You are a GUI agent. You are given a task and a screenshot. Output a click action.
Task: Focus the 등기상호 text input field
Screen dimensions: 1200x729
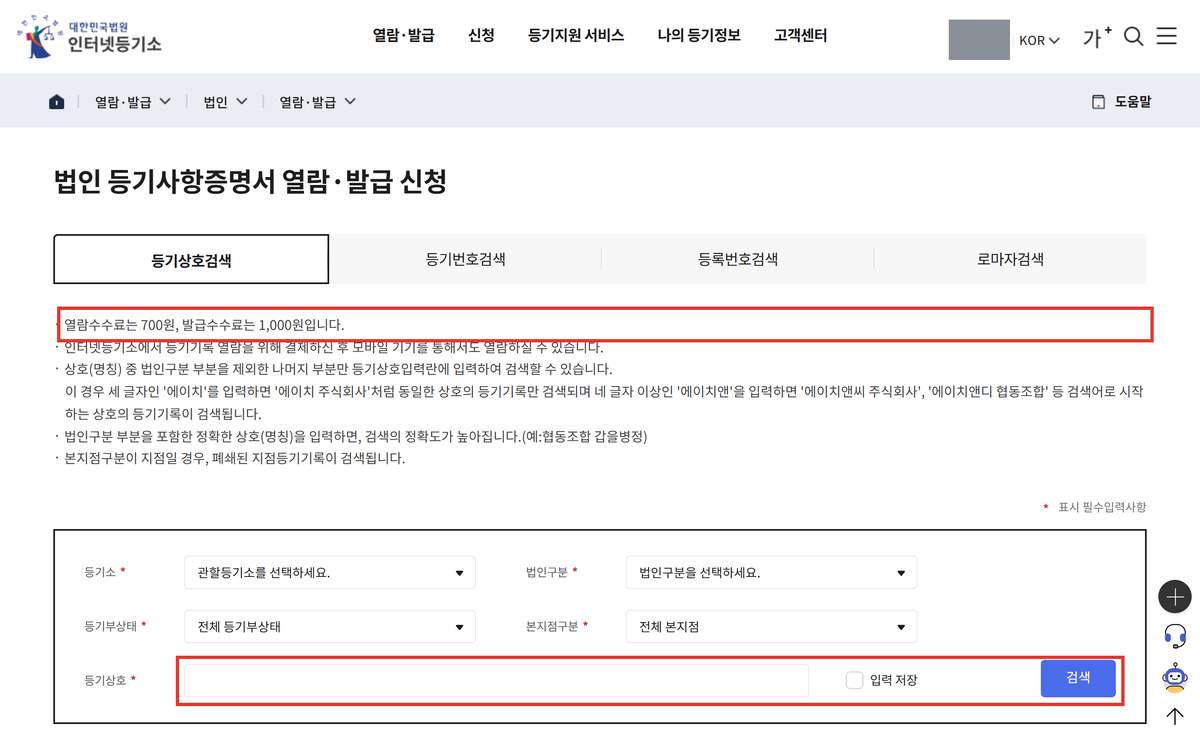(x=496, y=680)
